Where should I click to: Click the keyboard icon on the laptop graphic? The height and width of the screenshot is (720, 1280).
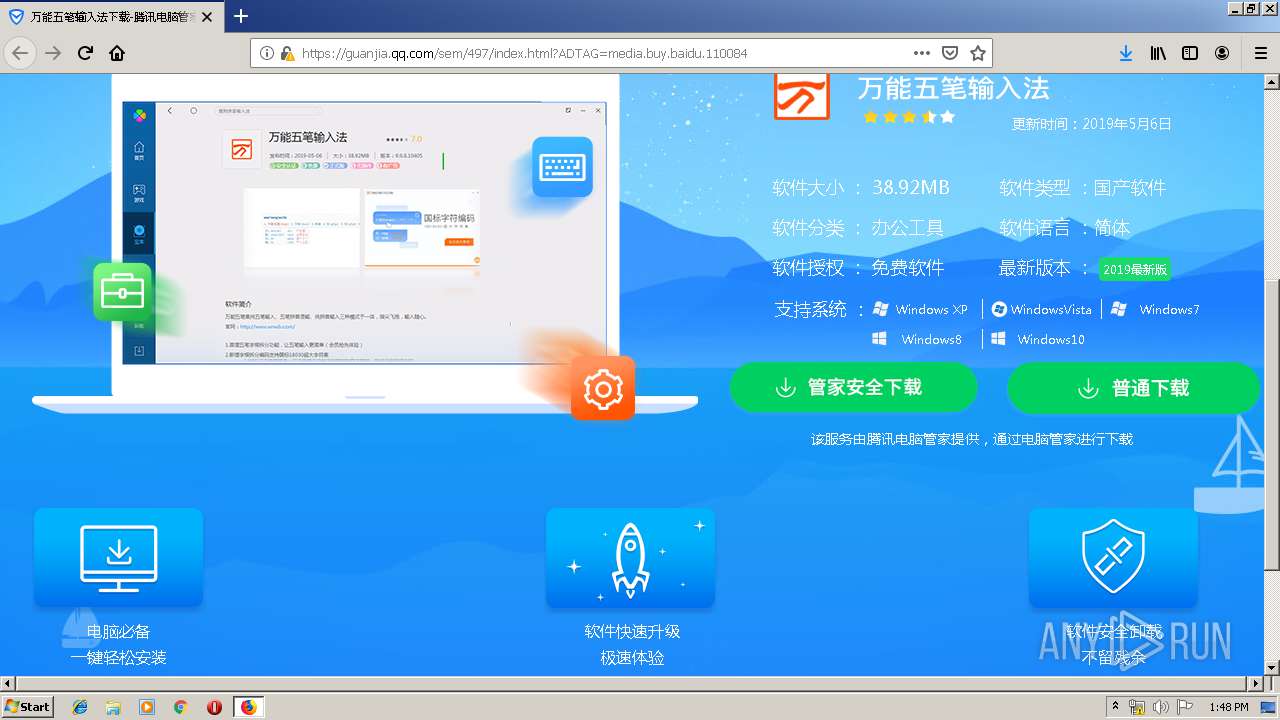tap(562, 167)
